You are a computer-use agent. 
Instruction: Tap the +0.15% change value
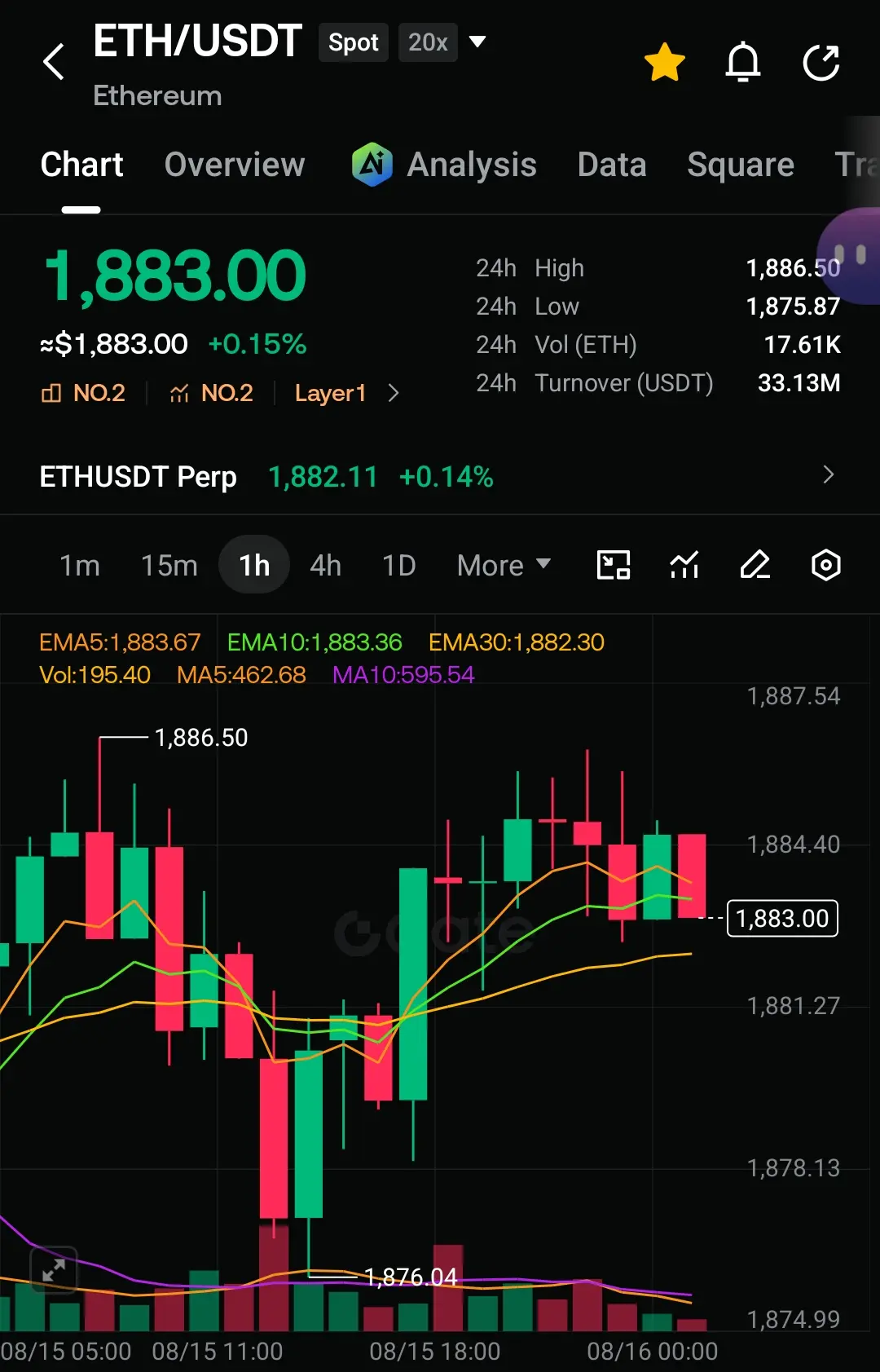(x=257, y=344)
